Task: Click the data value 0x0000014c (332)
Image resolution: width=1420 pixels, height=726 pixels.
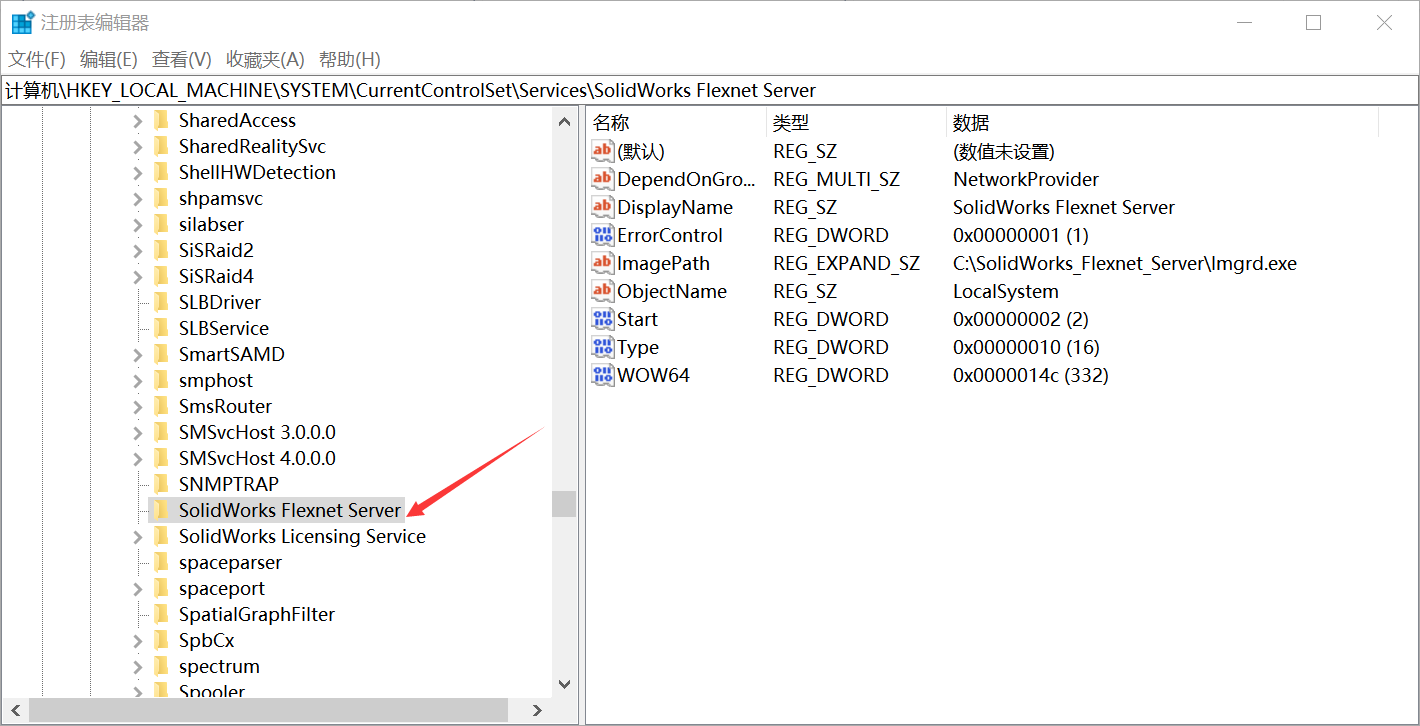Action: [1031, 375]
